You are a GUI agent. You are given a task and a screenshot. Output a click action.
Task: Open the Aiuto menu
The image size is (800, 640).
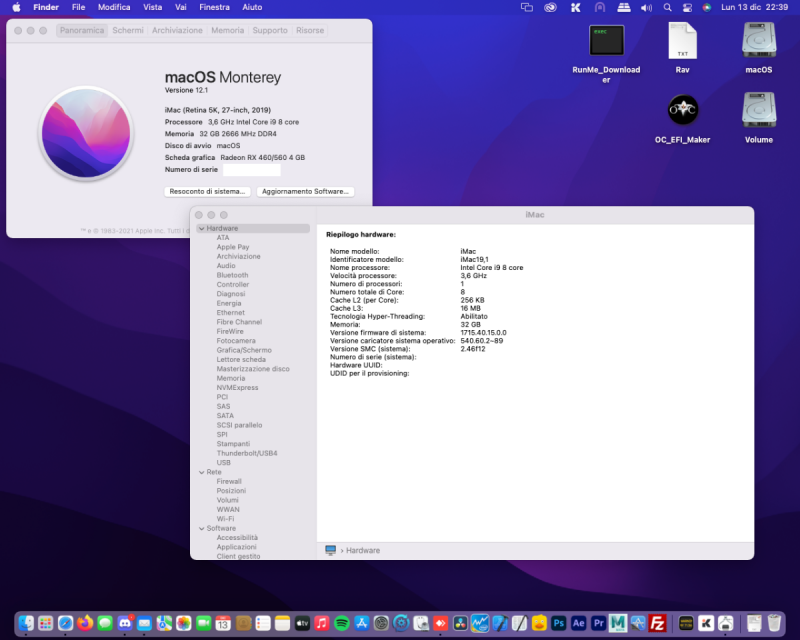252,7
